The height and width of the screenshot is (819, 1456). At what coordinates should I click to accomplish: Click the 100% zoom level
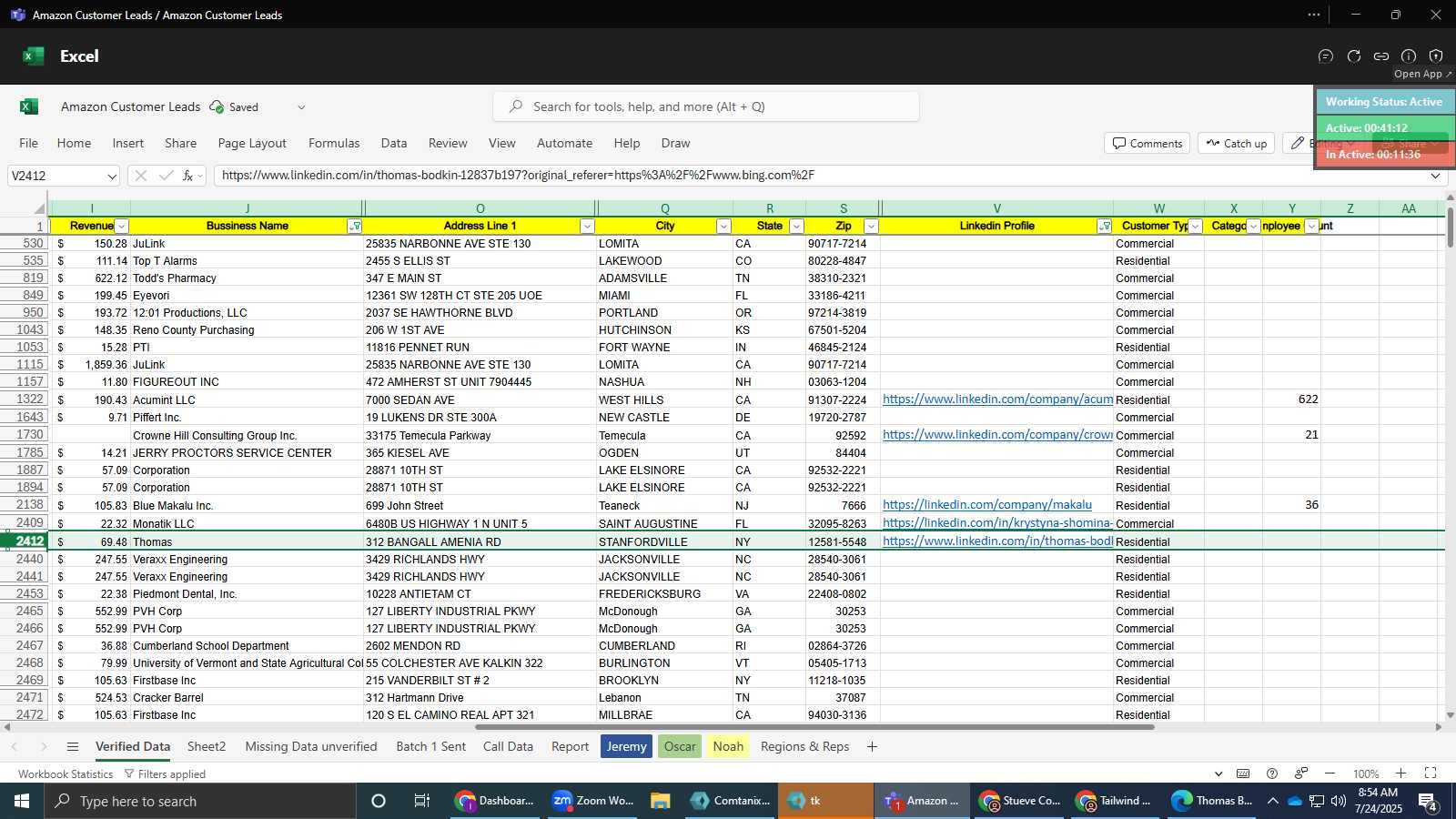pyautogui.click(x=1365, y=774)
